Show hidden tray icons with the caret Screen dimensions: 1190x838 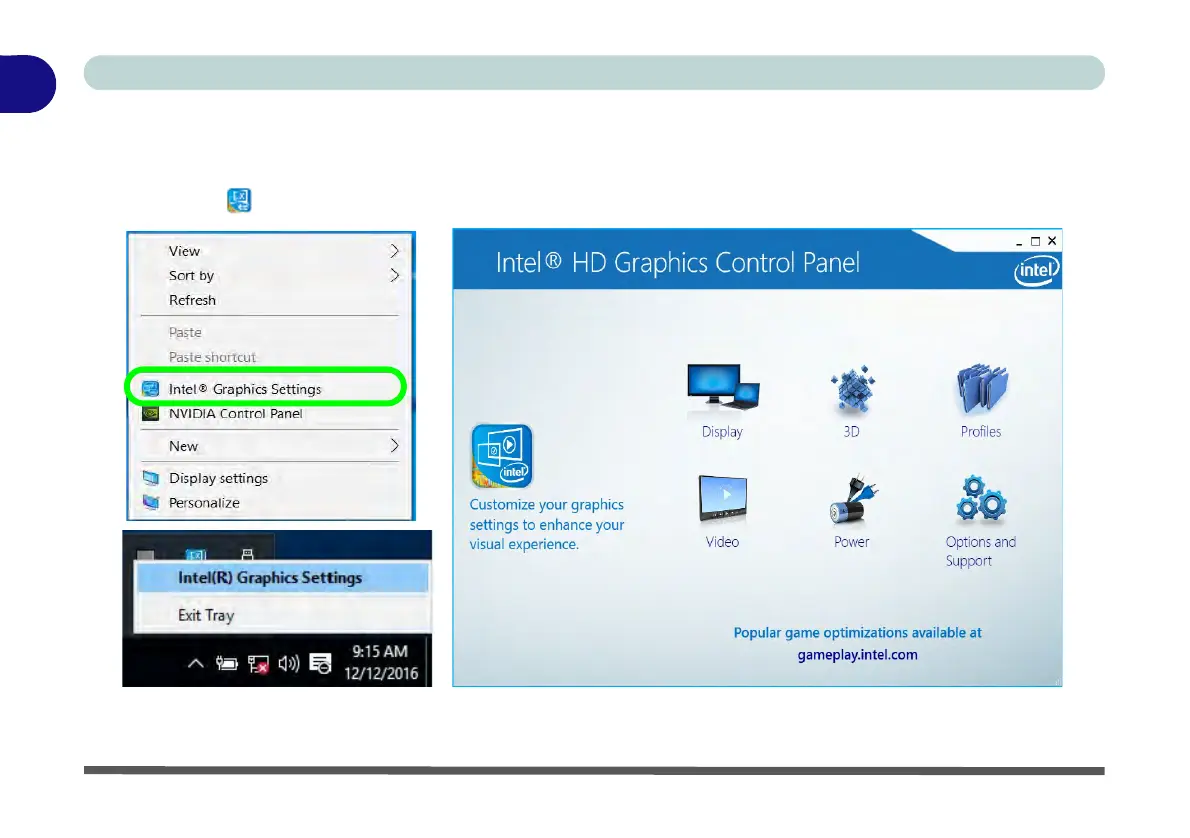[x=195, y=663]
